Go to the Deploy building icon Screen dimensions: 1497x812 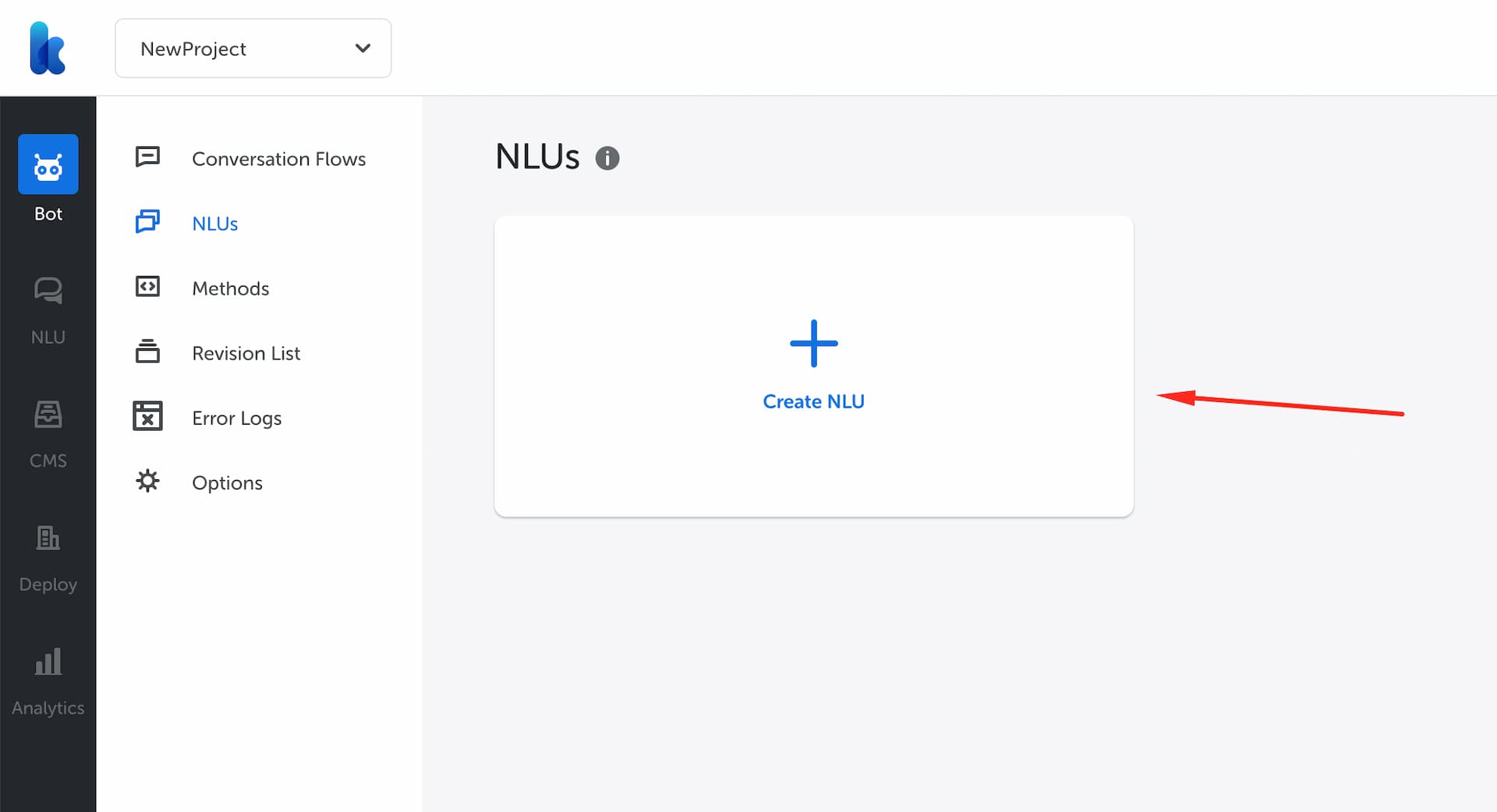pos(48,538)
